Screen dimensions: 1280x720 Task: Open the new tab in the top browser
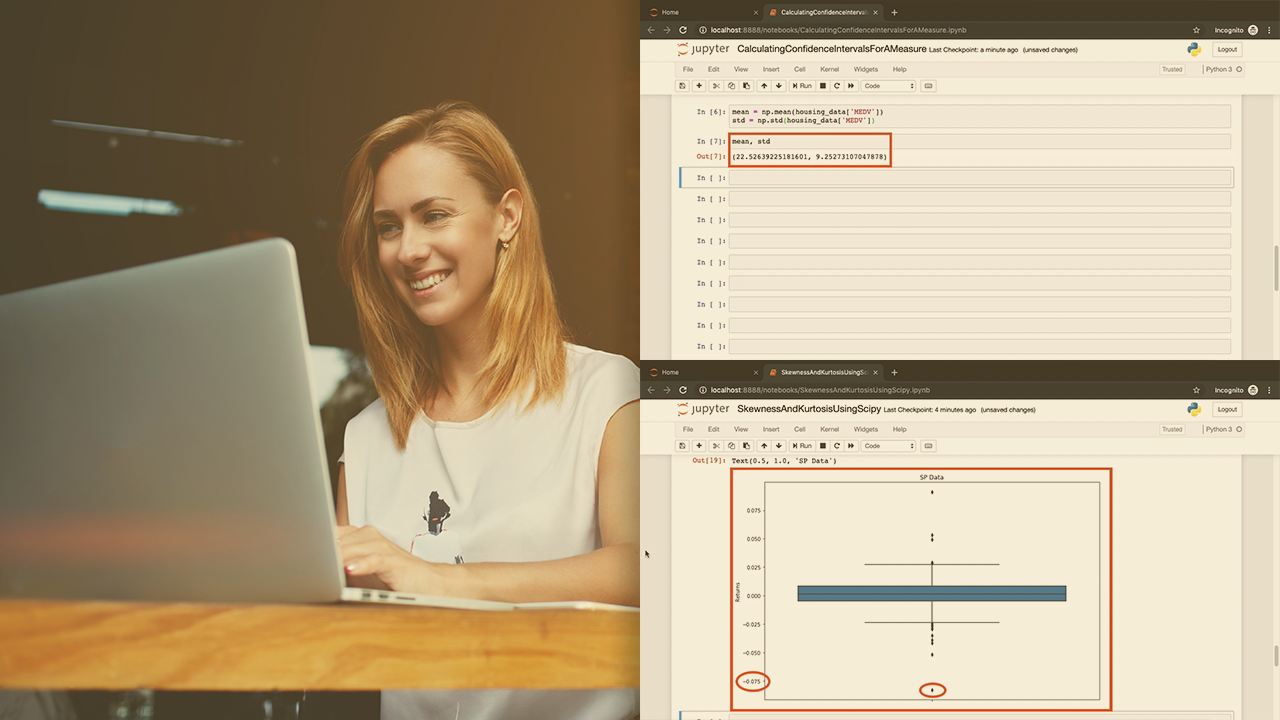coord(894,12)
